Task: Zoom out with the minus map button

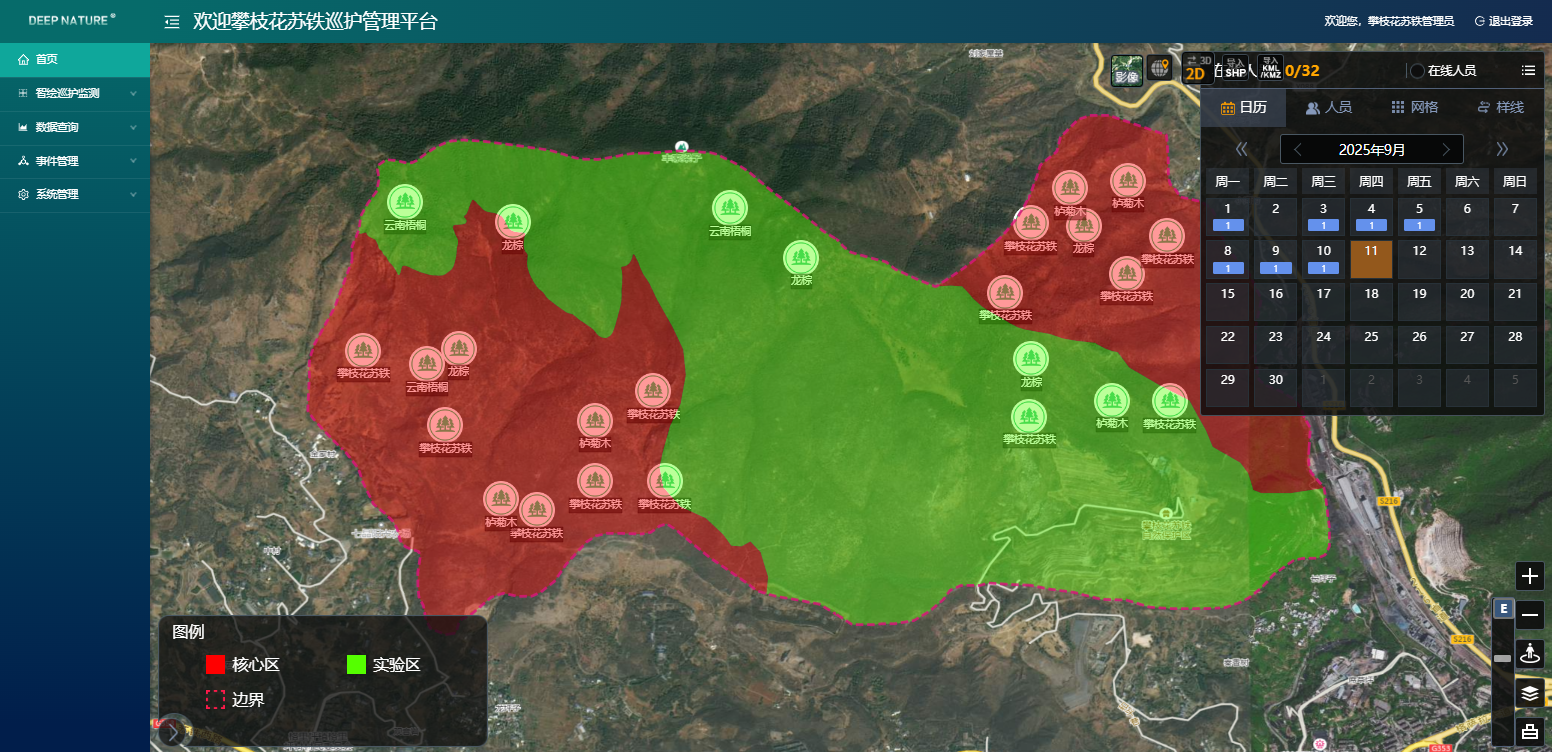Action: (x=1530, y=615)
